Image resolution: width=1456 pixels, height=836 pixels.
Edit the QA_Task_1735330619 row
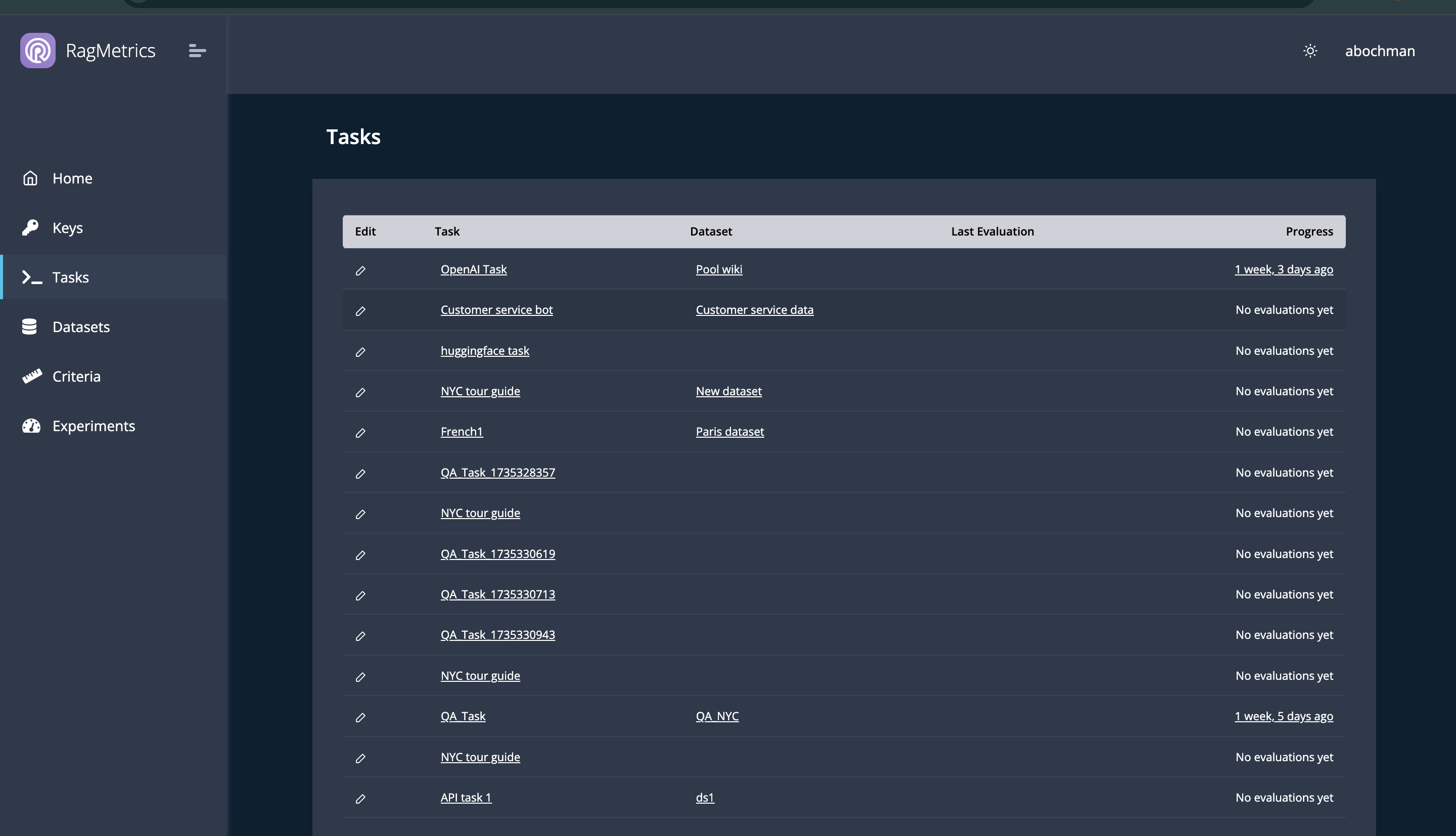(360, 555)
